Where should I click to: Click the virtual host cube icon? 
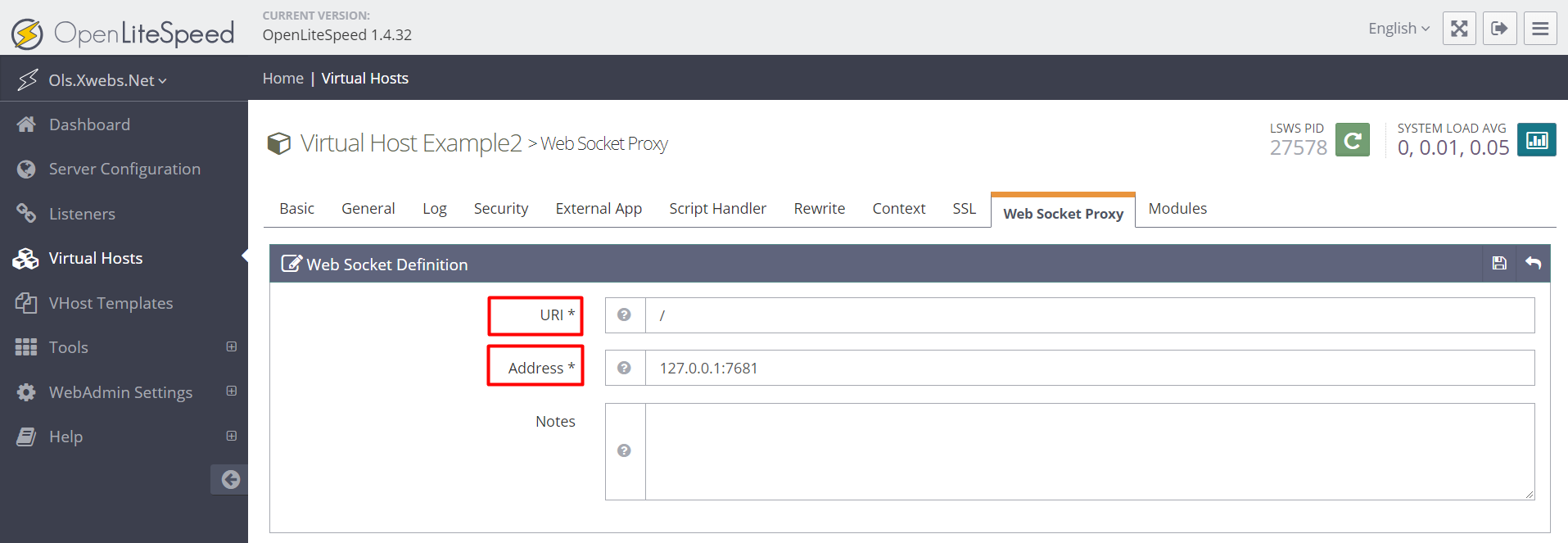(x=279, y=143)
